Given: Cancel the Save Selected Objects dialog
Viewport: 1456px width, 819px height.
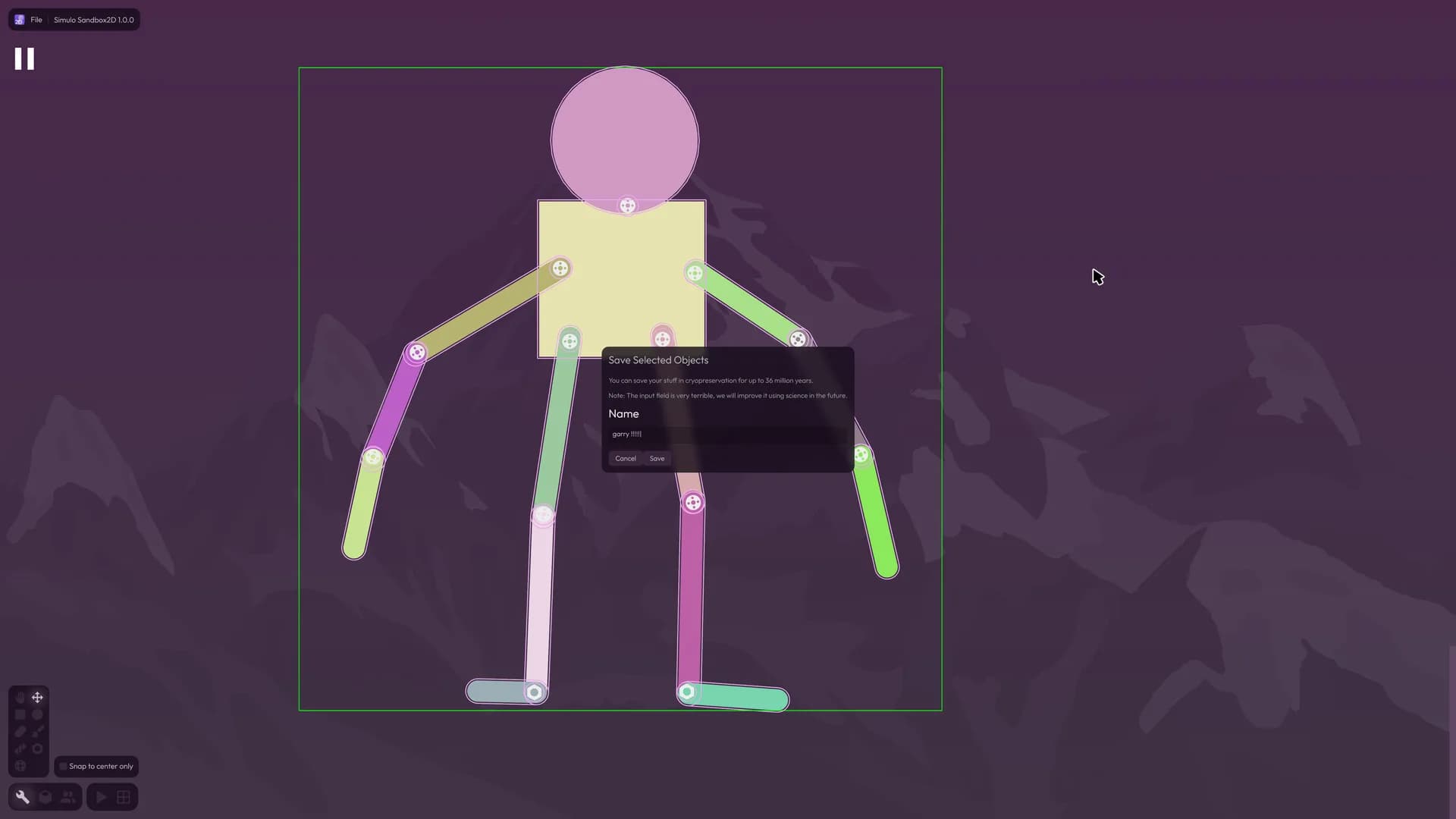Looking at the screenshot, I should coord(626,458).
